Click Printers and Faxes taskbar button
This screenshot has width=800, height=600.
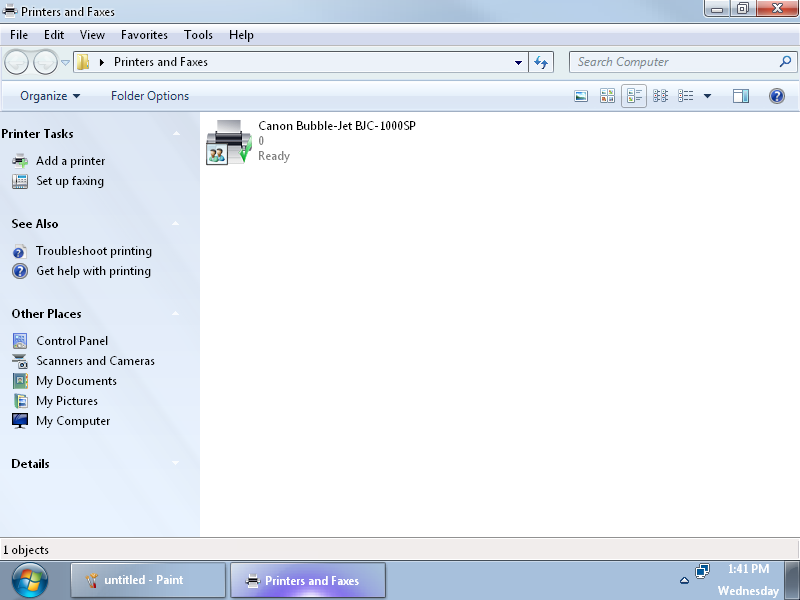click(308, 580)
